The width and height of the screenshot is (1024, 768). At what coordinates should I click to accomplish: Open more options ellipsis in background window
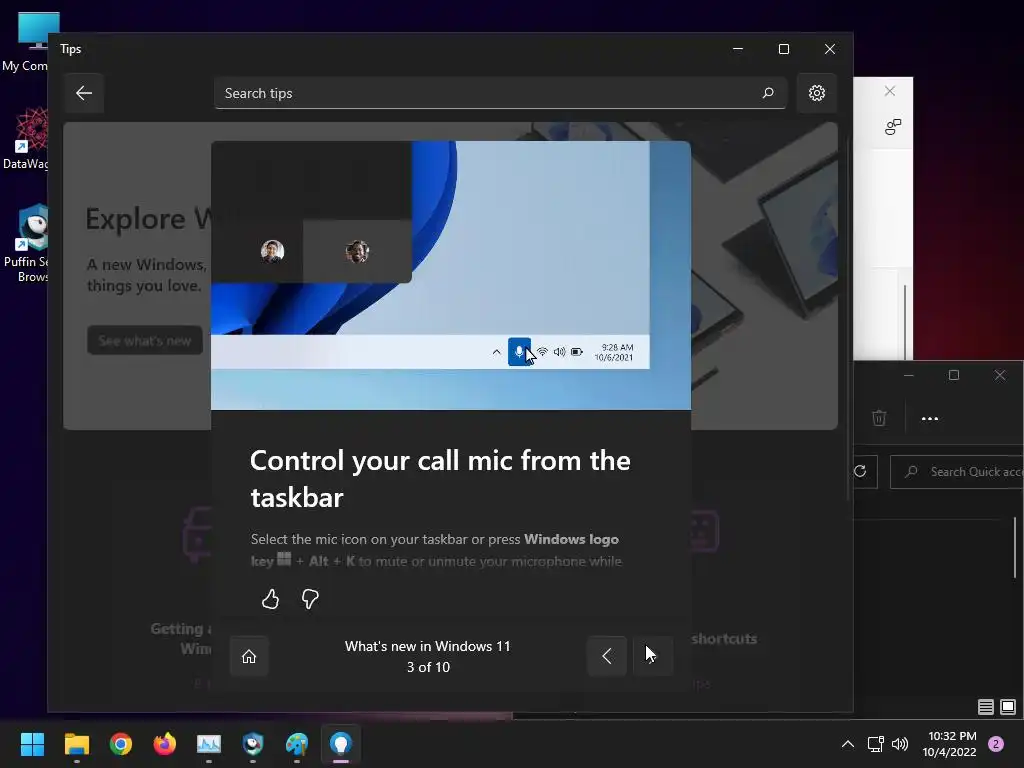click(x=929, y=419)
